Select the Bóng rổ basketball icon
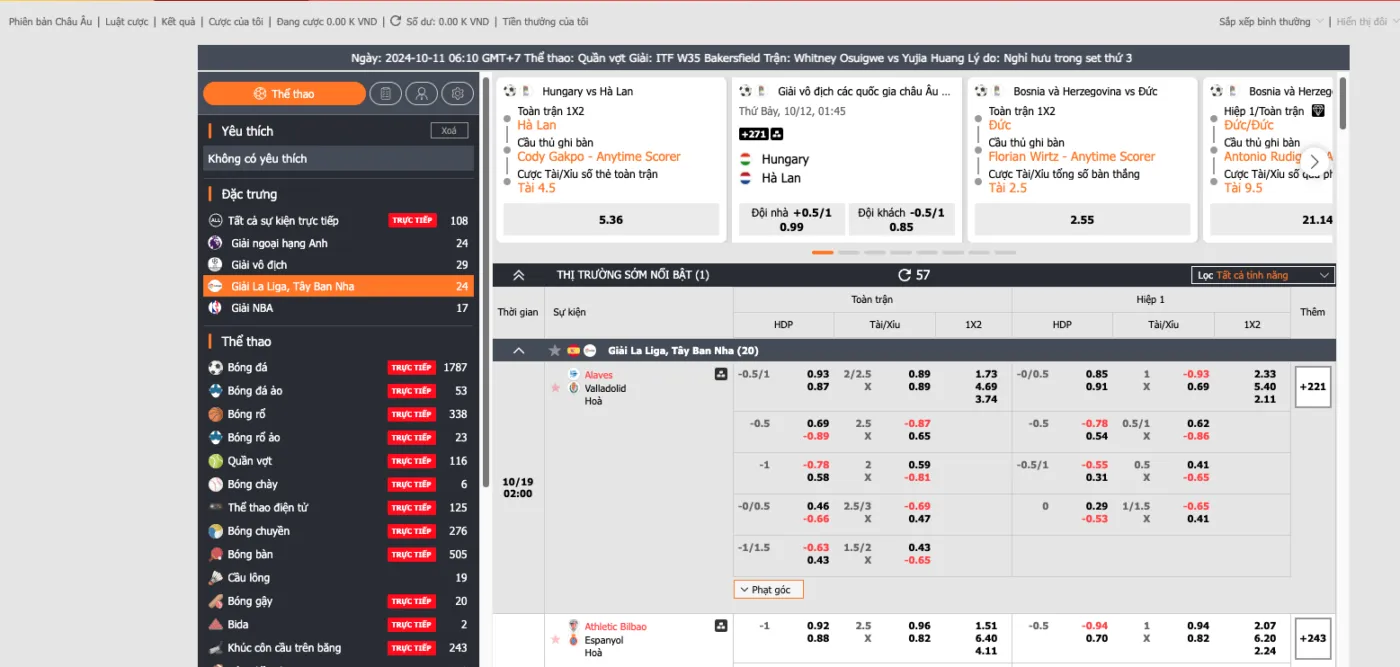1400x667 pixels. tap(215, 414)
